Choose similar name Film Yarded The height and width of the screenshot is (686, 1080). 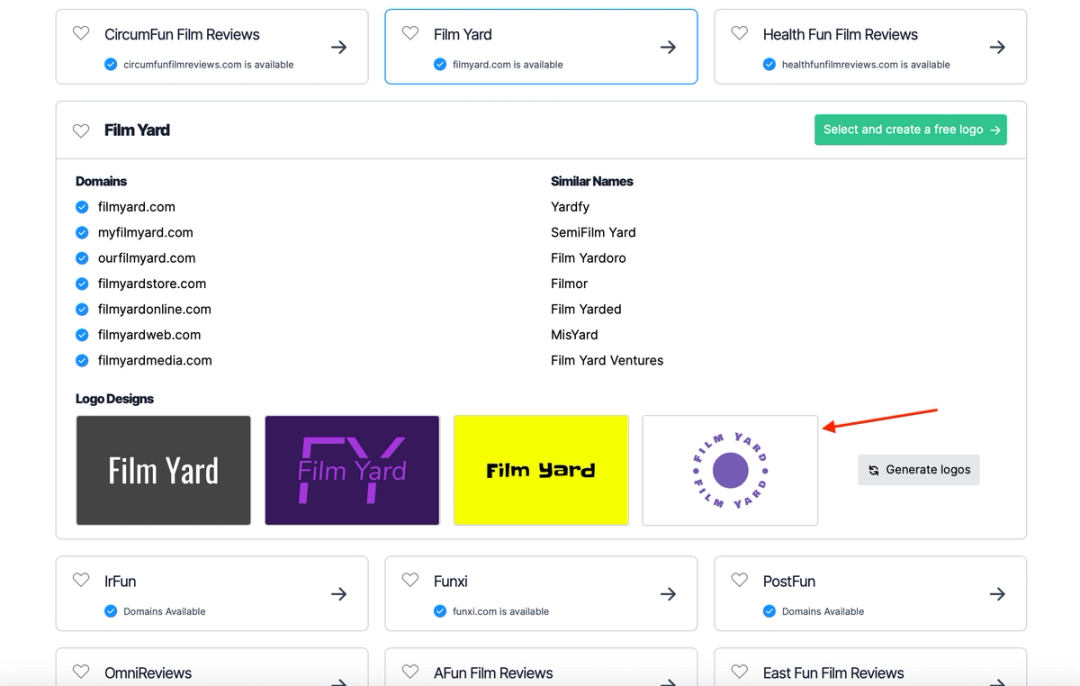[585, 309]
